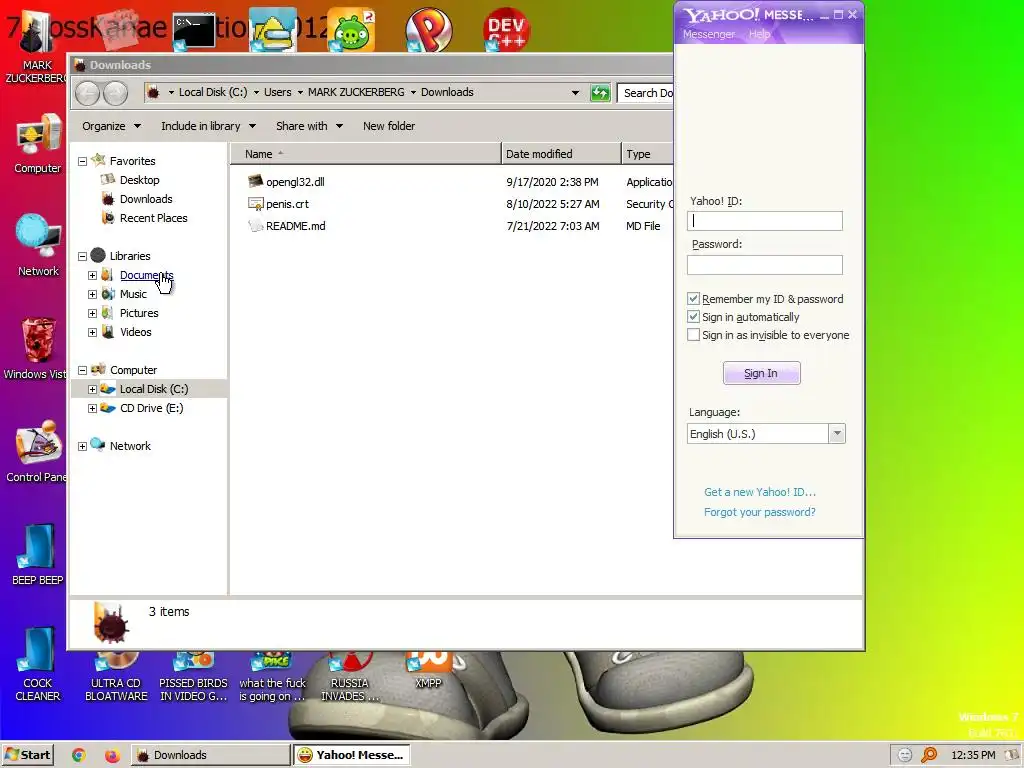This screenshot has width=1024, height=768.
Task: Switch to Yahoo! Messenger taskbar button
Action: coord(351,755)
